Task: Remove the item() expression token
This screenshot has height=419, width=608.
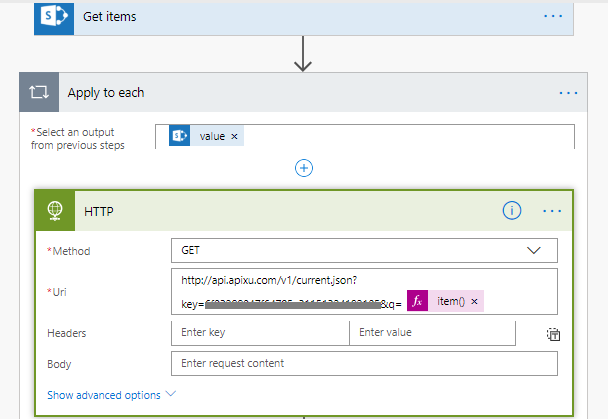Action: click(474, 301)
